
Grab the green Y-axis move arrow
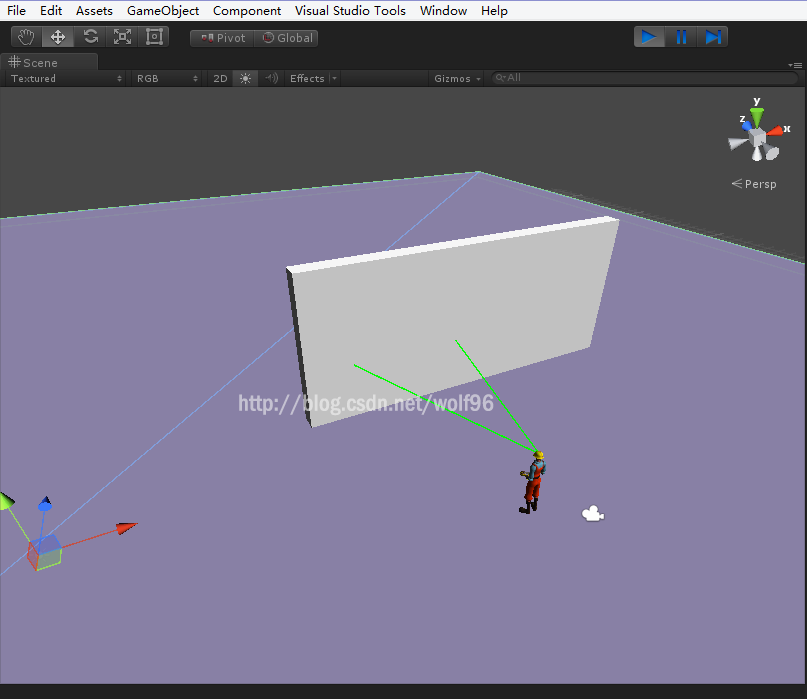pyautogui.click(x=6, y=501)
